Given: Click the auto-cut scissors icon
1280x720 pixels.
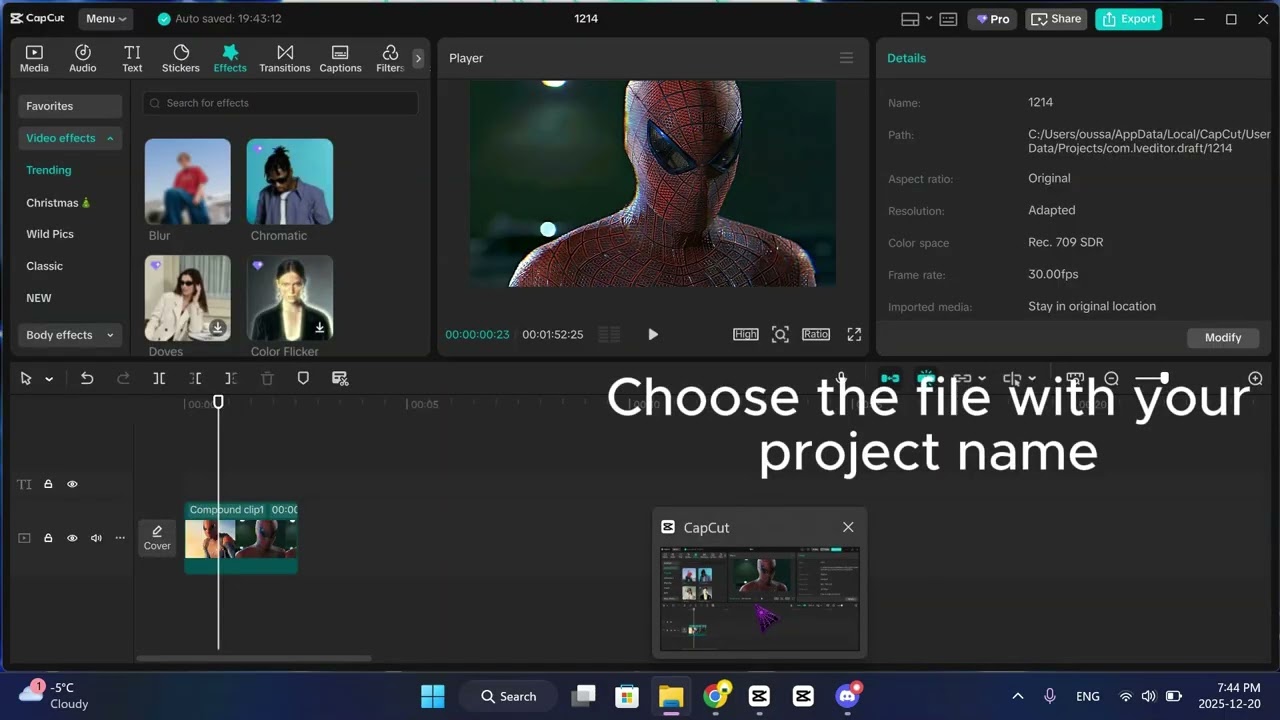Looking at the screenshot, I should [340, 379].
